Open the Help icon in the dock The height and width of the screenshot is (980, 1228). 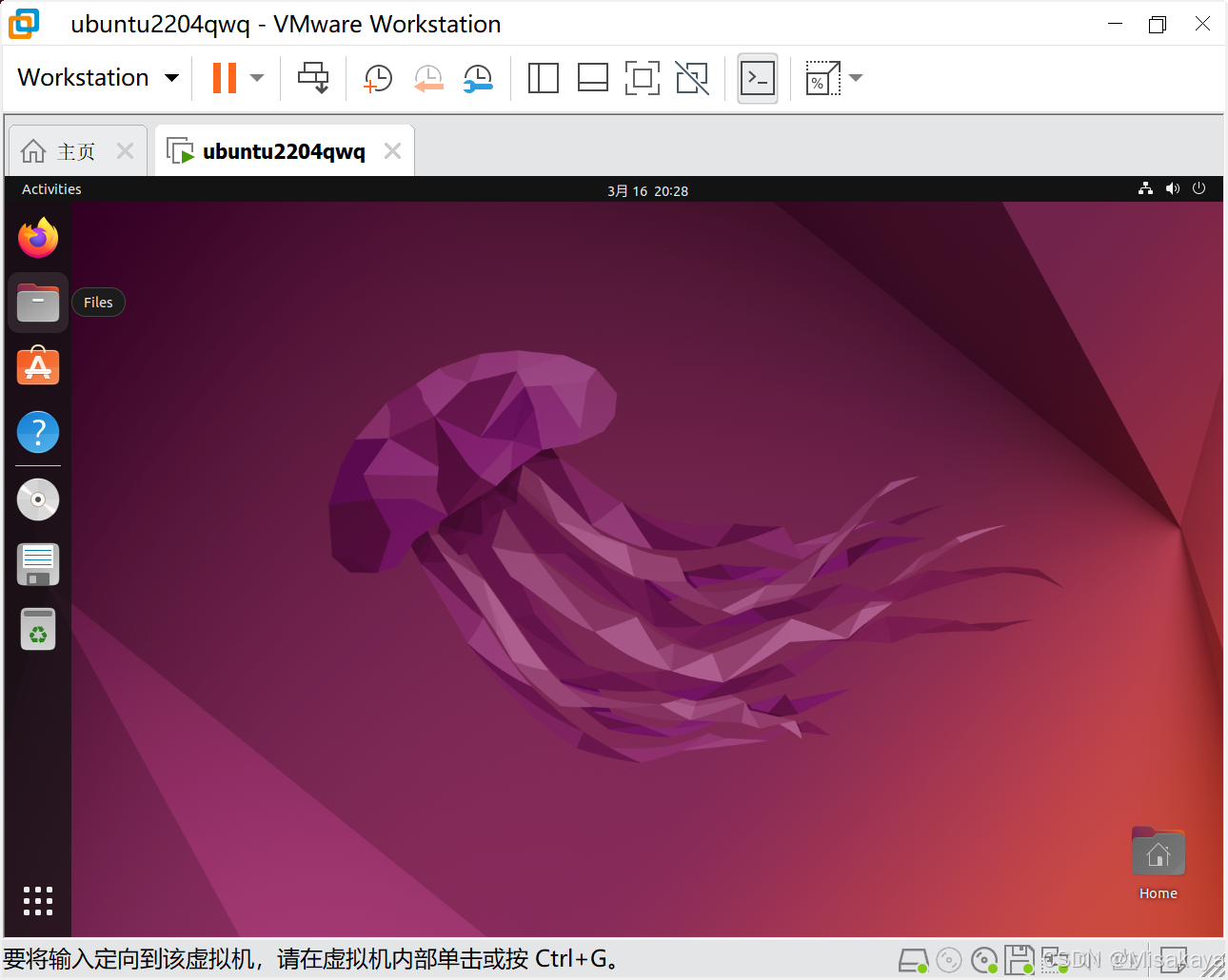point(38,432)
